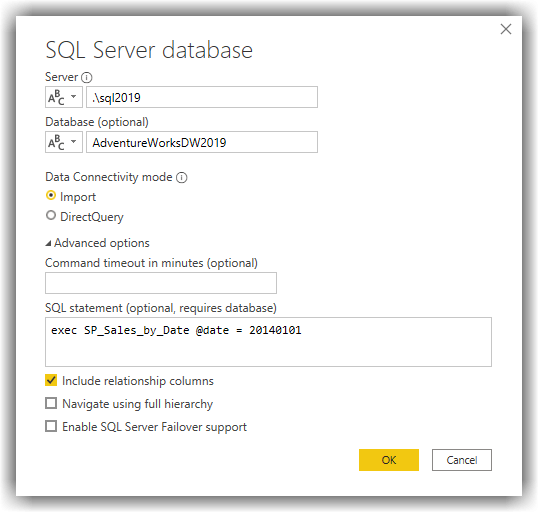Enable SQL Server Failover support checkbox
Screen dimensions: 539x513
click(x=51, y=426)
